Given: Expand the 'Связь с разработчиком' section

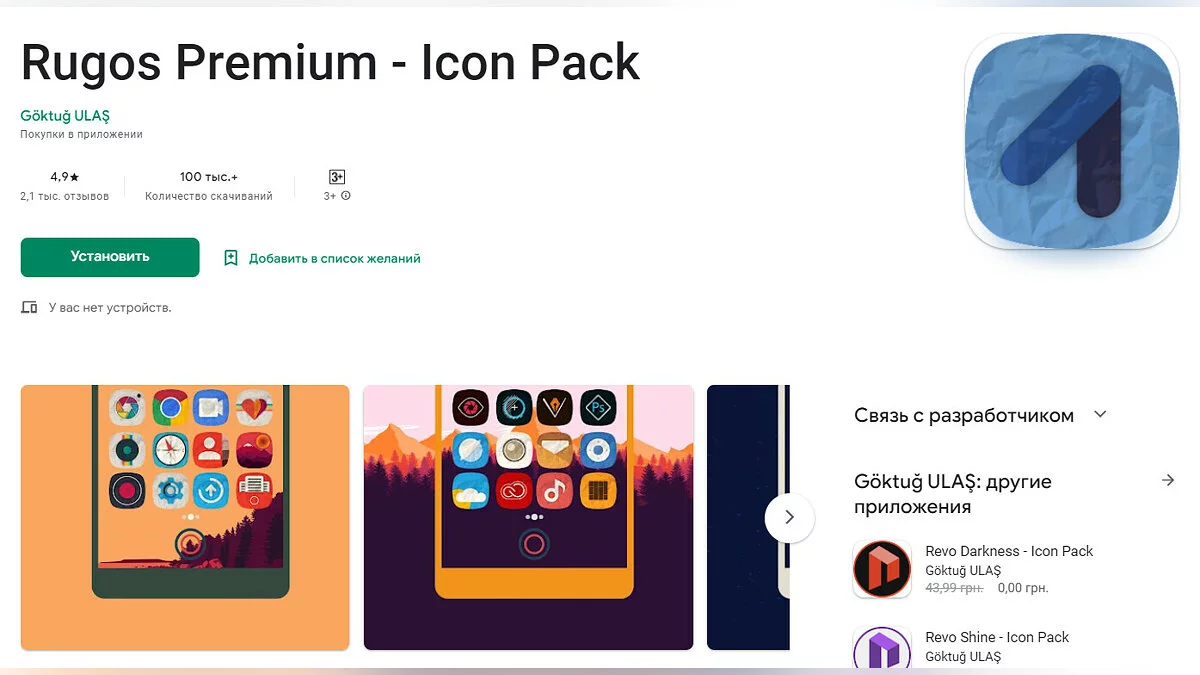Looking at the screenshot, I should (x=981, y=415).
